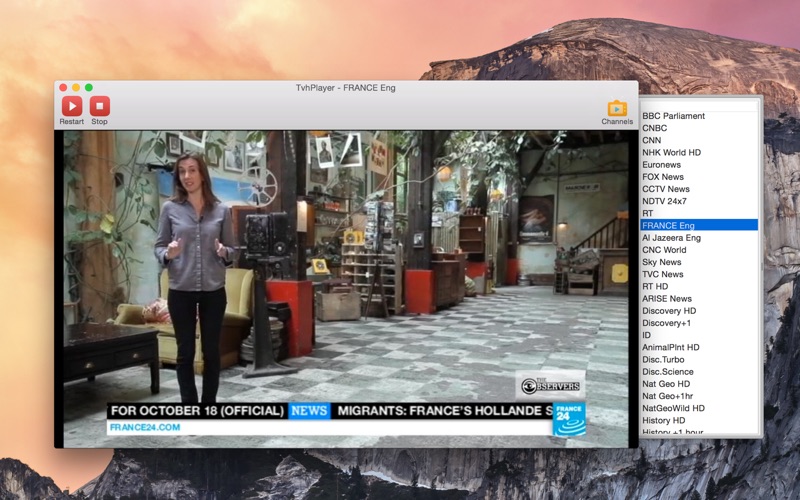Switch to Disc.Turbo channel
The width and height of the screenshot is (800, 500).
pyautogui.click(x=699, y=360)
